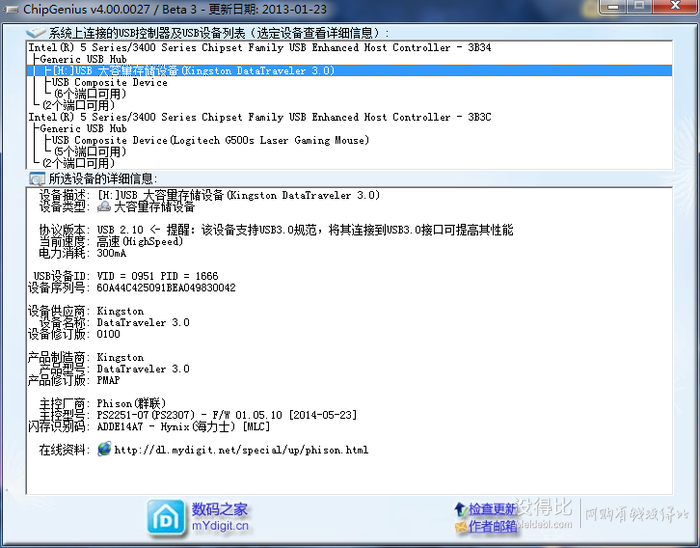Open the 数码之家 mYdigit.cn link
Image resolution: width=700 pixels, height=548 pixels.
220,517
